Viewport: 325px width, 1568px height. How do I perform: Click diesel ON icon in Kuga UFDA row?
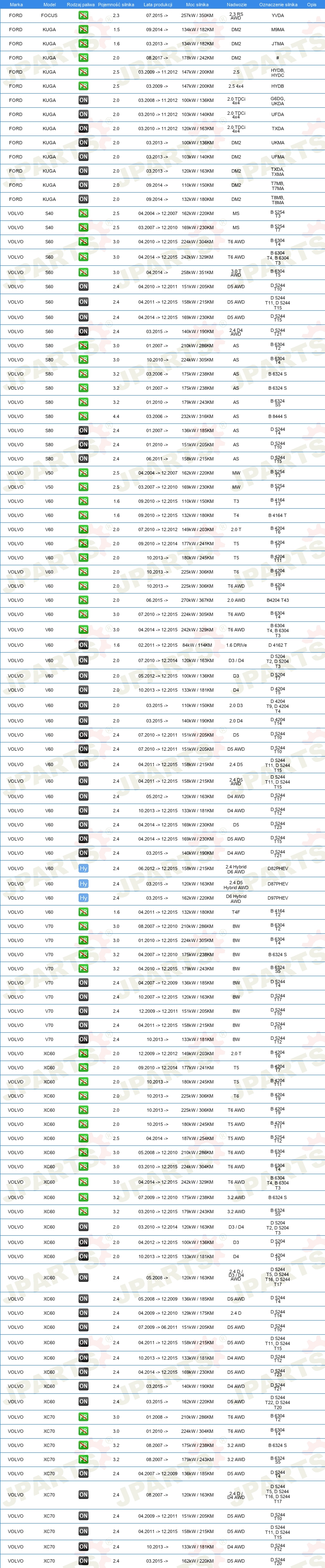(x=84, y=114)
